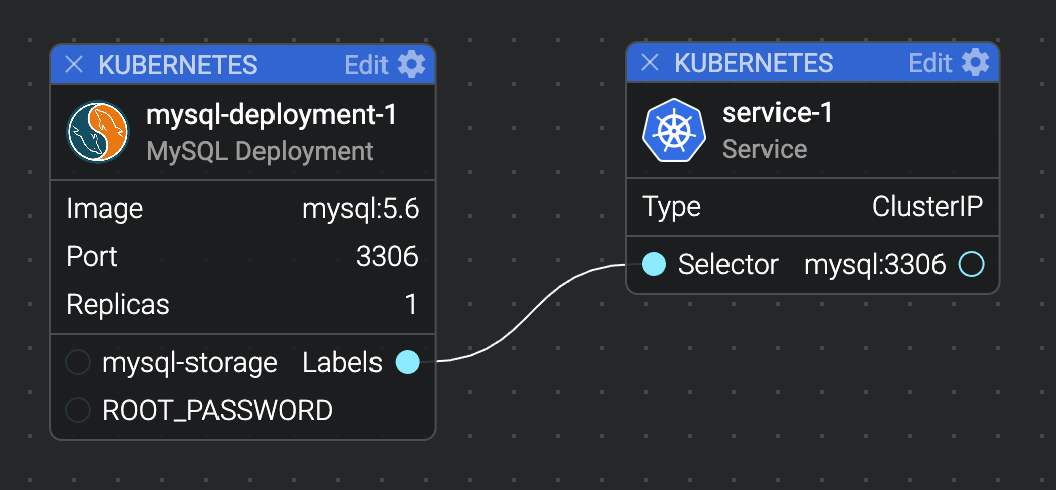The image size is (1056, 490).
Task: Click Edit on service-1 header
Action: tap(930, 63)
